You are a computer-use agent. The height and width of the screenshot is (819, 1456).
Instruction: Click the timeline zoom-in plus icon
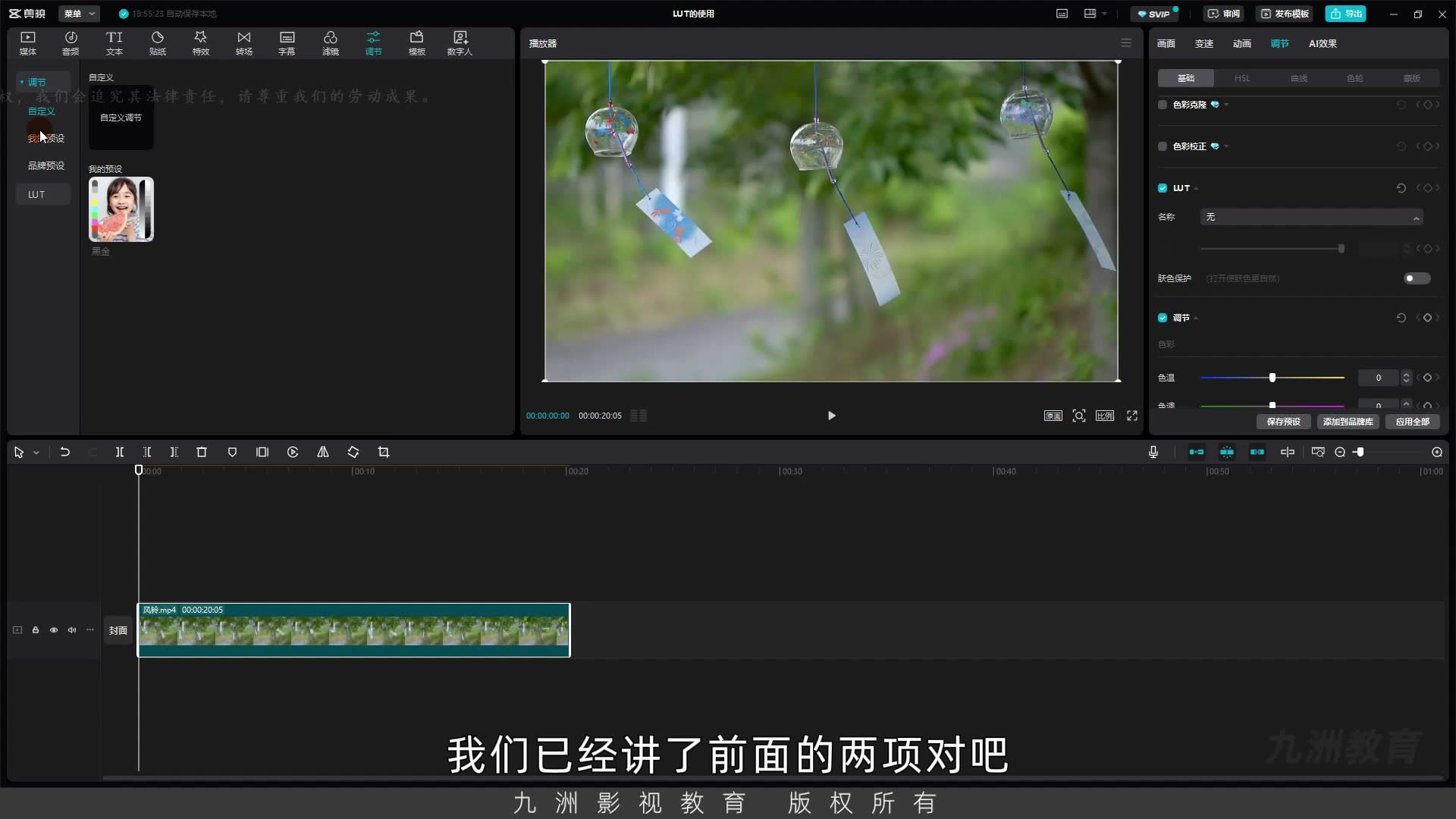[x=1437, y=452]
